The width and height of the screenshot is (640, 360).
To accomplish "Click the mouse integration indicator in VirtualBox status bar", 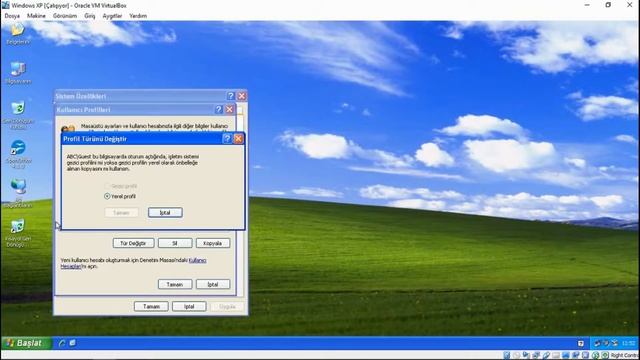I will (595, 356).
